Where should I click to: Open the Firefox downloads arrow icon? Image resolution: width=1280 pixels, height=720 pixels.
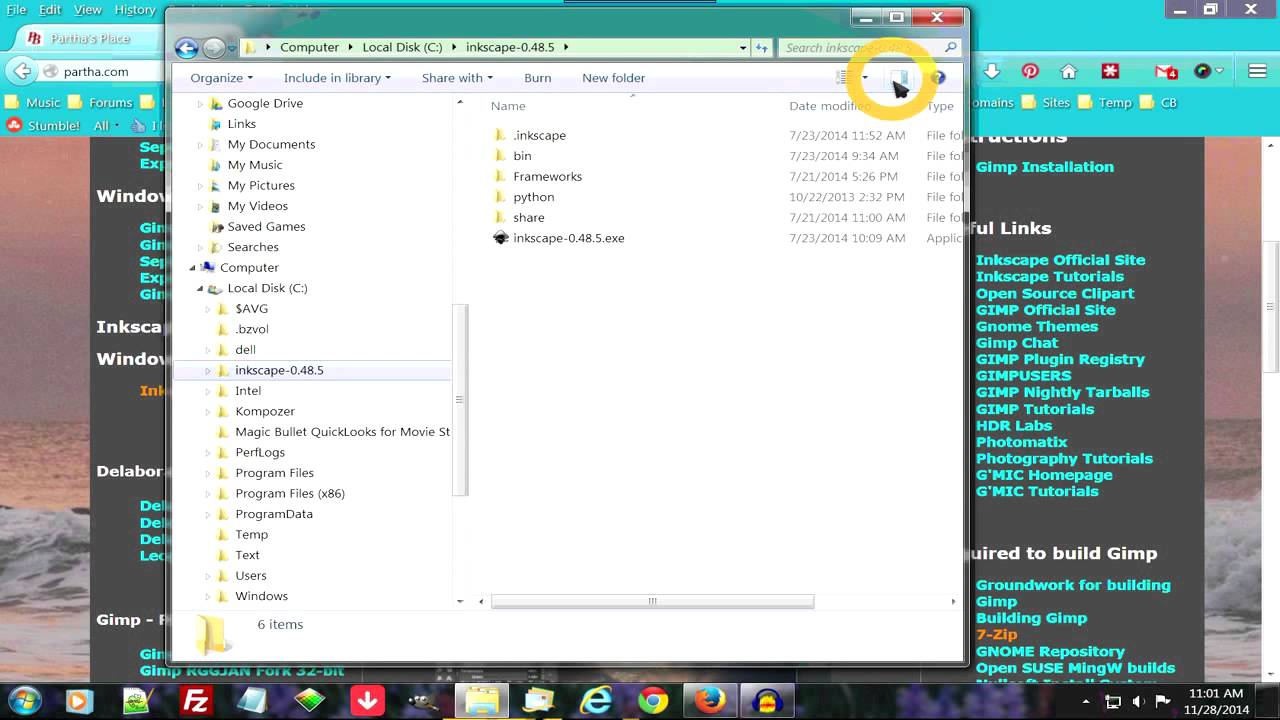(992, 71)
